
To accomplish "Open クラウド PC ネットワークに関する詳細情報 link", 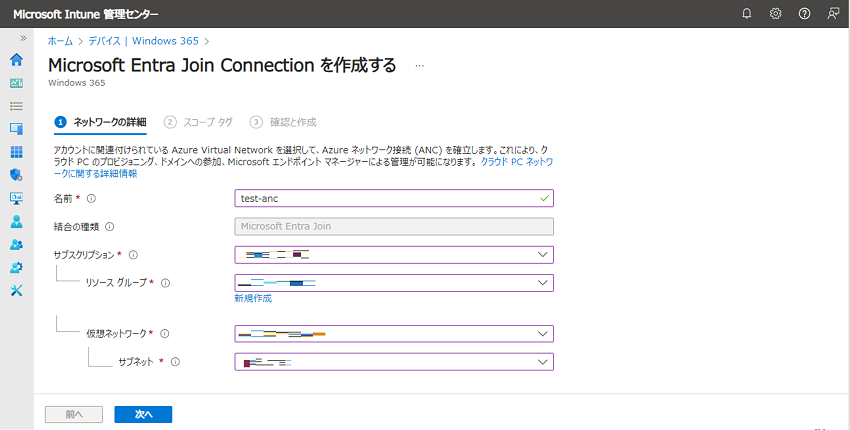I will 517,162.
